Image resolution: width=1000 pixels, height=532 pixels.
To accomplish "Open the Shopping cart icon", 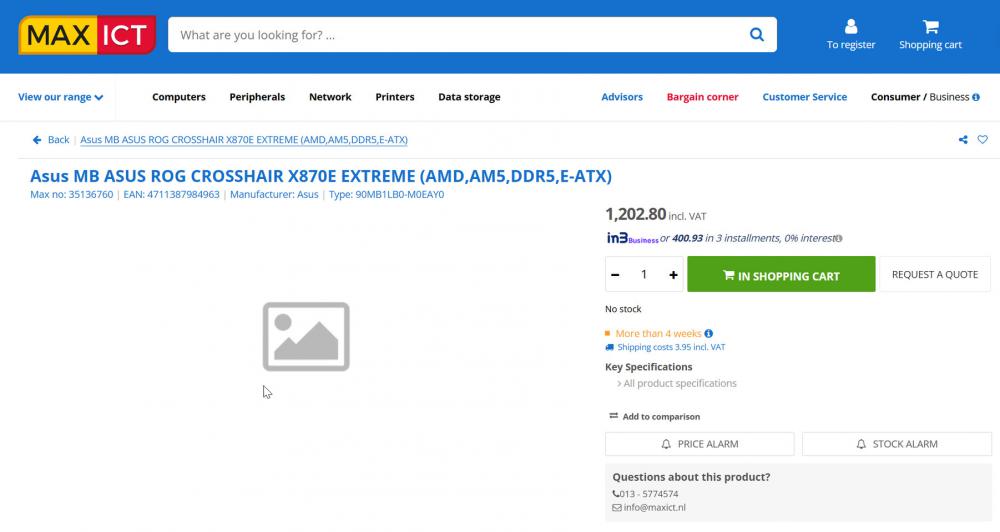I will (x=930, y=26).
